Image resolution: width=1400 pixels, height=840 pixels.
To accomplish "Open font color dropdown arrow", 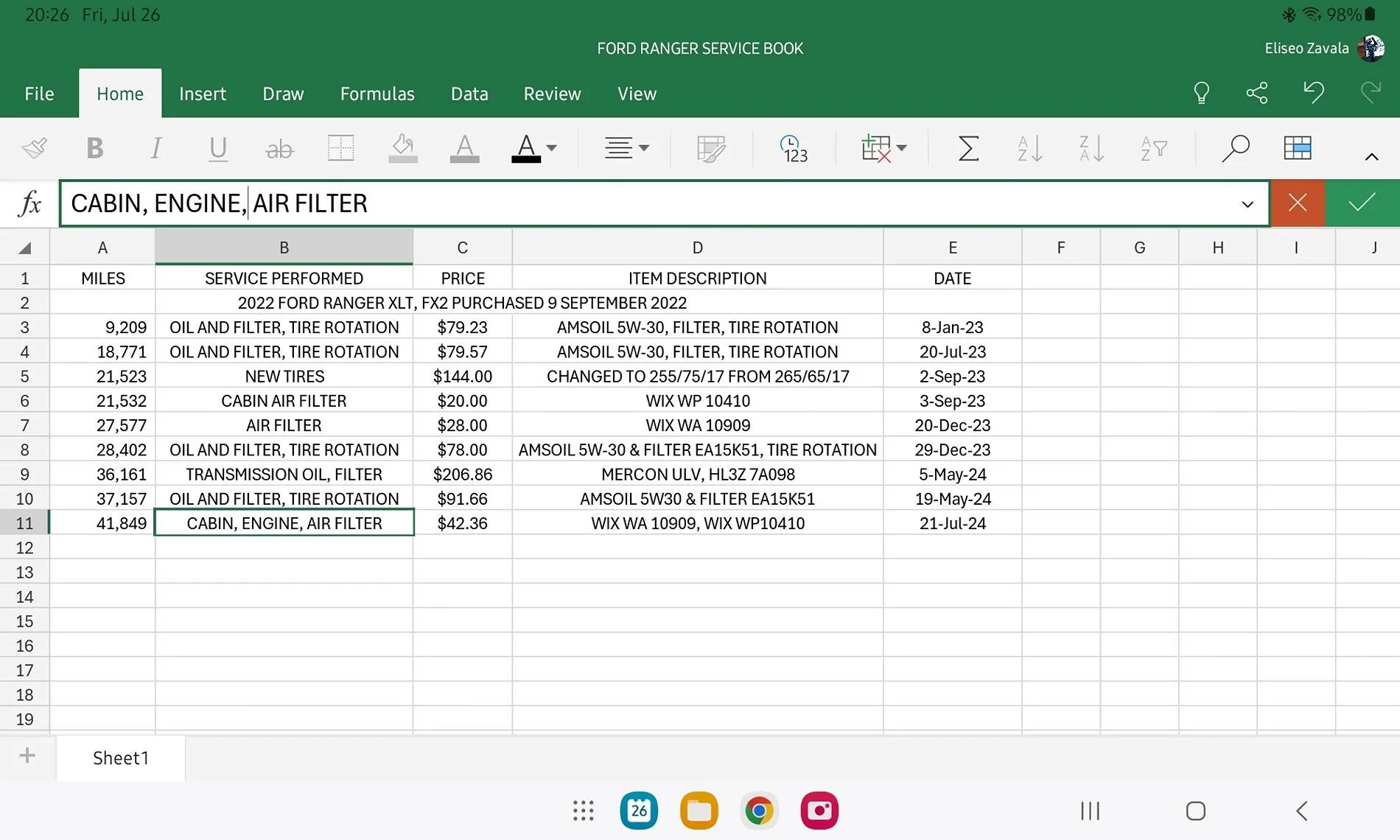I will [x=552, y=148].
